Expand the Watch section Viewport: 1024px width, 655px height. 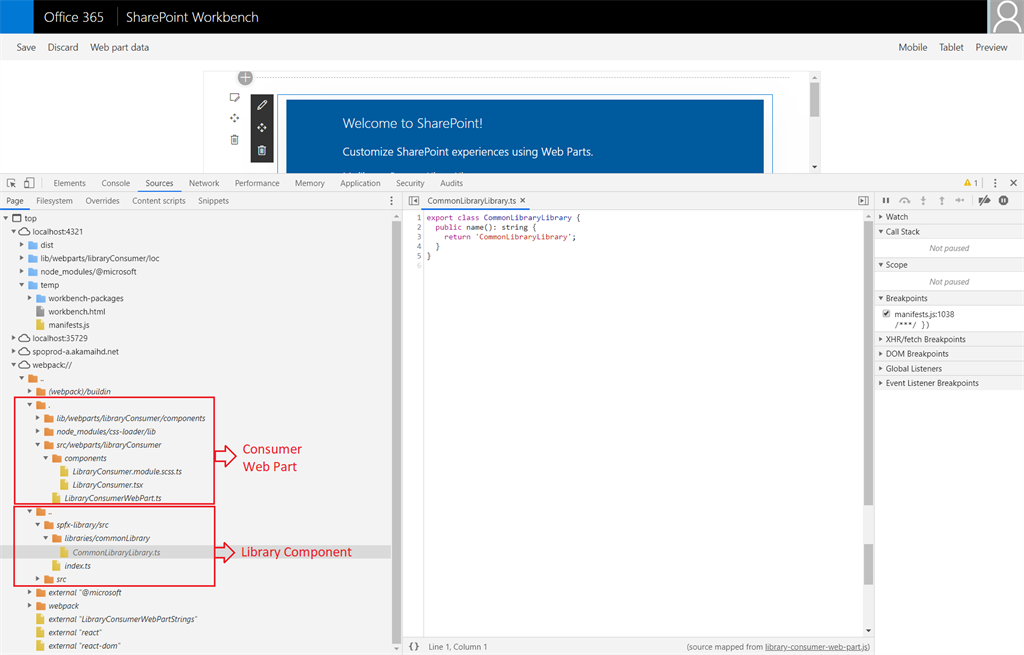pos(897,217)
